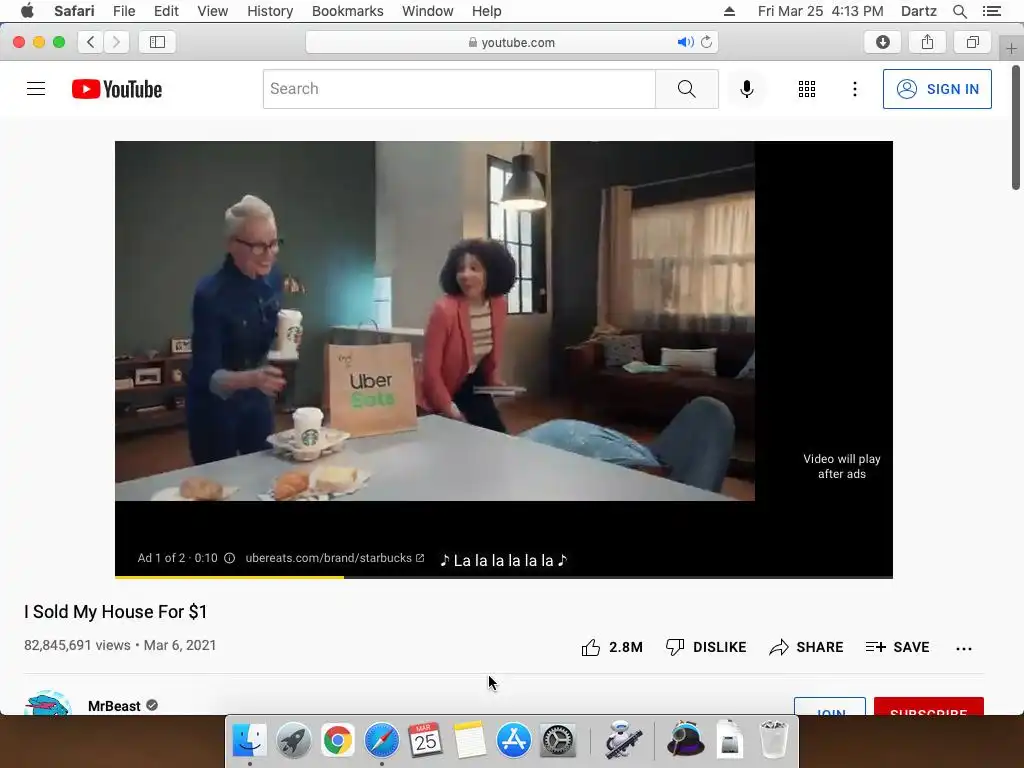Share the video using SHARE

[806, 647]
